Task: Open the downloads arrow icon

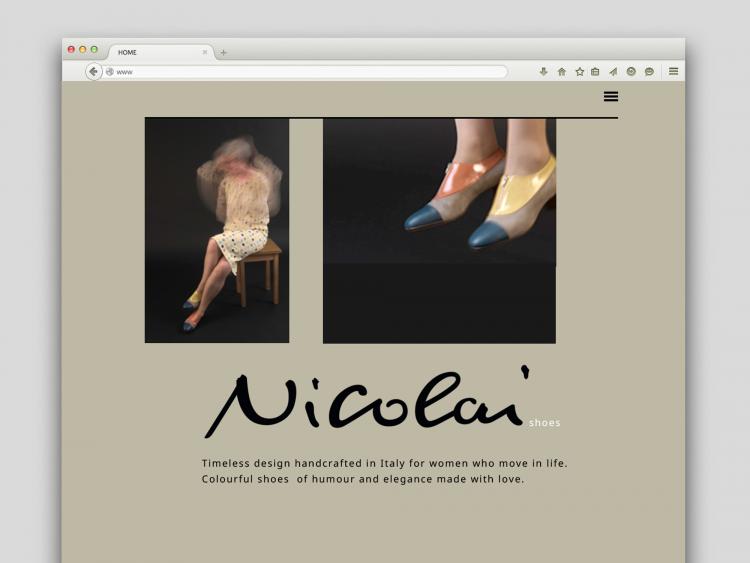Action: pos(543,72)
